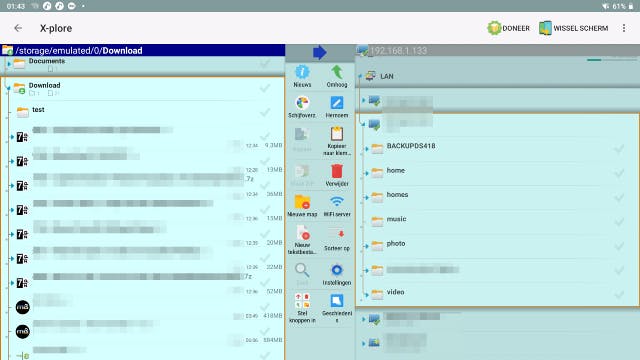Mark the homes share checkmark
Viewport: 640px width, 360px height.
(619, 198)
